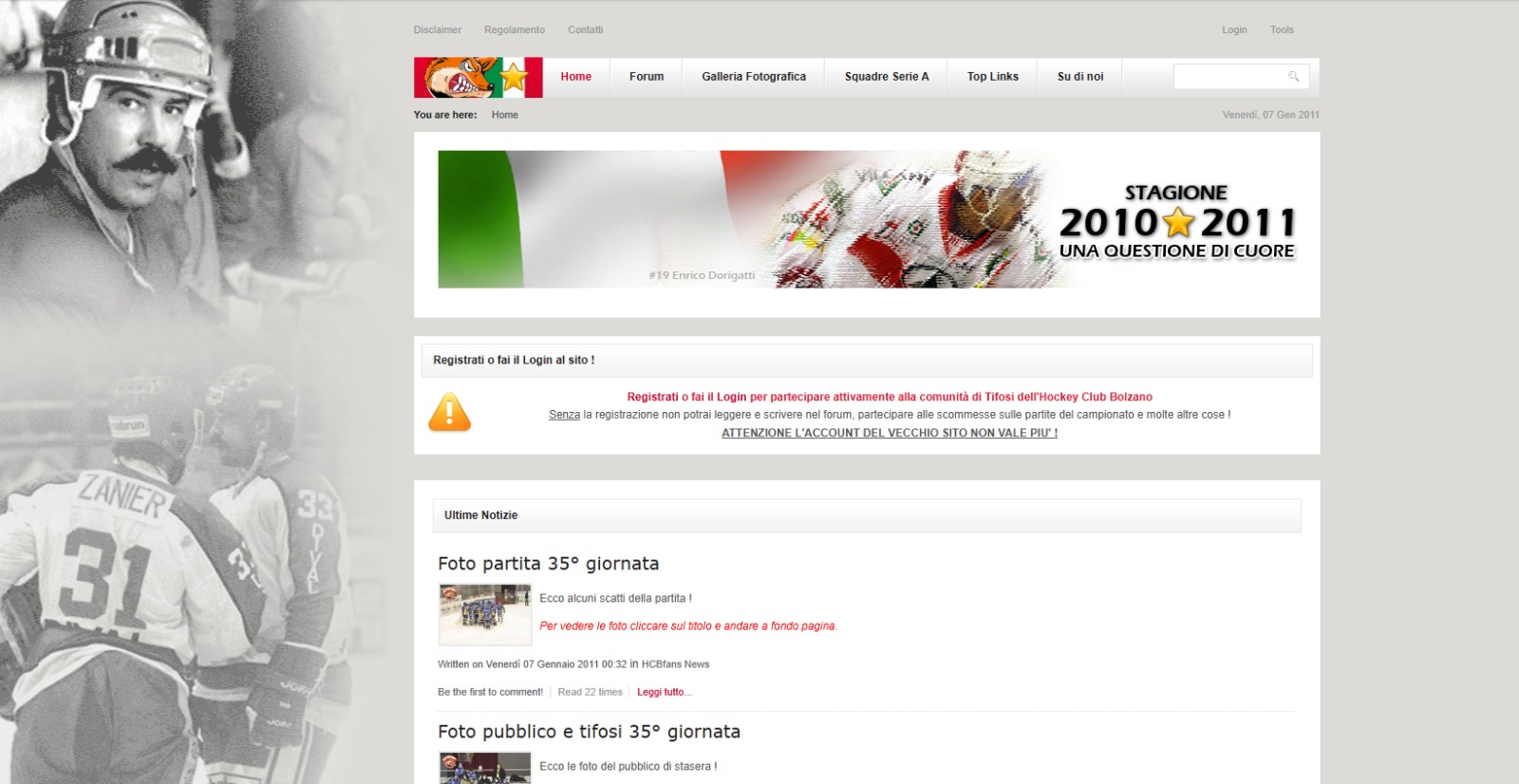This screenshot has height=784, width=1519.
Task: Click the red 'fai il Login' link
Action: pos(721,397)
